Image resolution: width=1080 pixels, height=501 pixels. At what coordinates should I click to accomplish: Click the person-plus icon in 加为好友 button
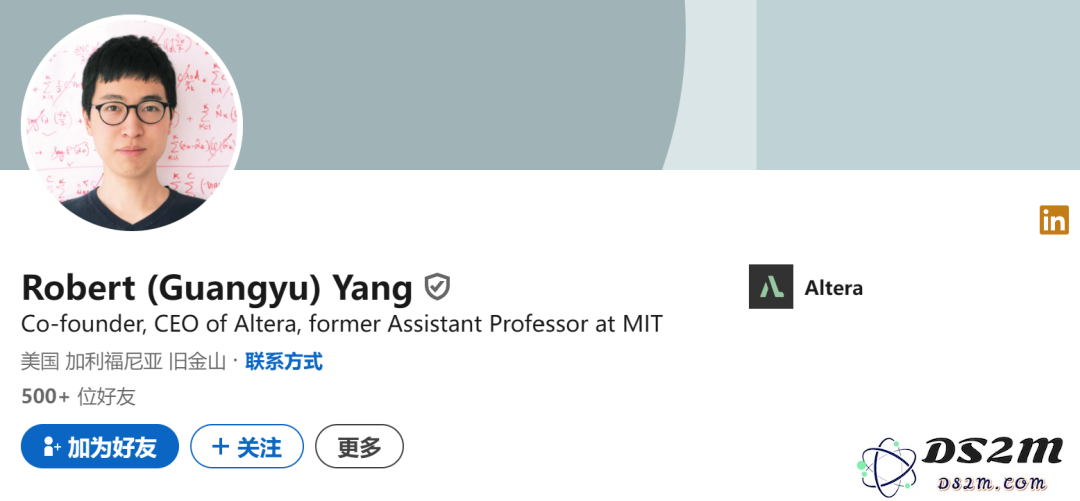pyautogui.click(x=52, y=447)
